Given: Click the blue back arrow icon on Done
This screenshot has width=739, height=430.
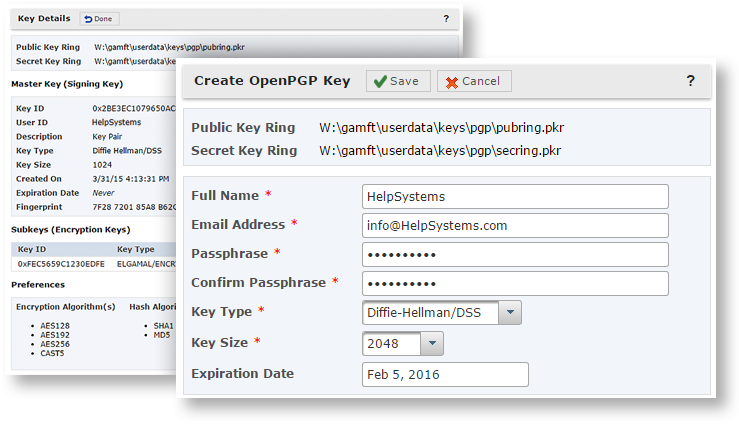Looking at the screenshot, I should [x=88, y=19].
